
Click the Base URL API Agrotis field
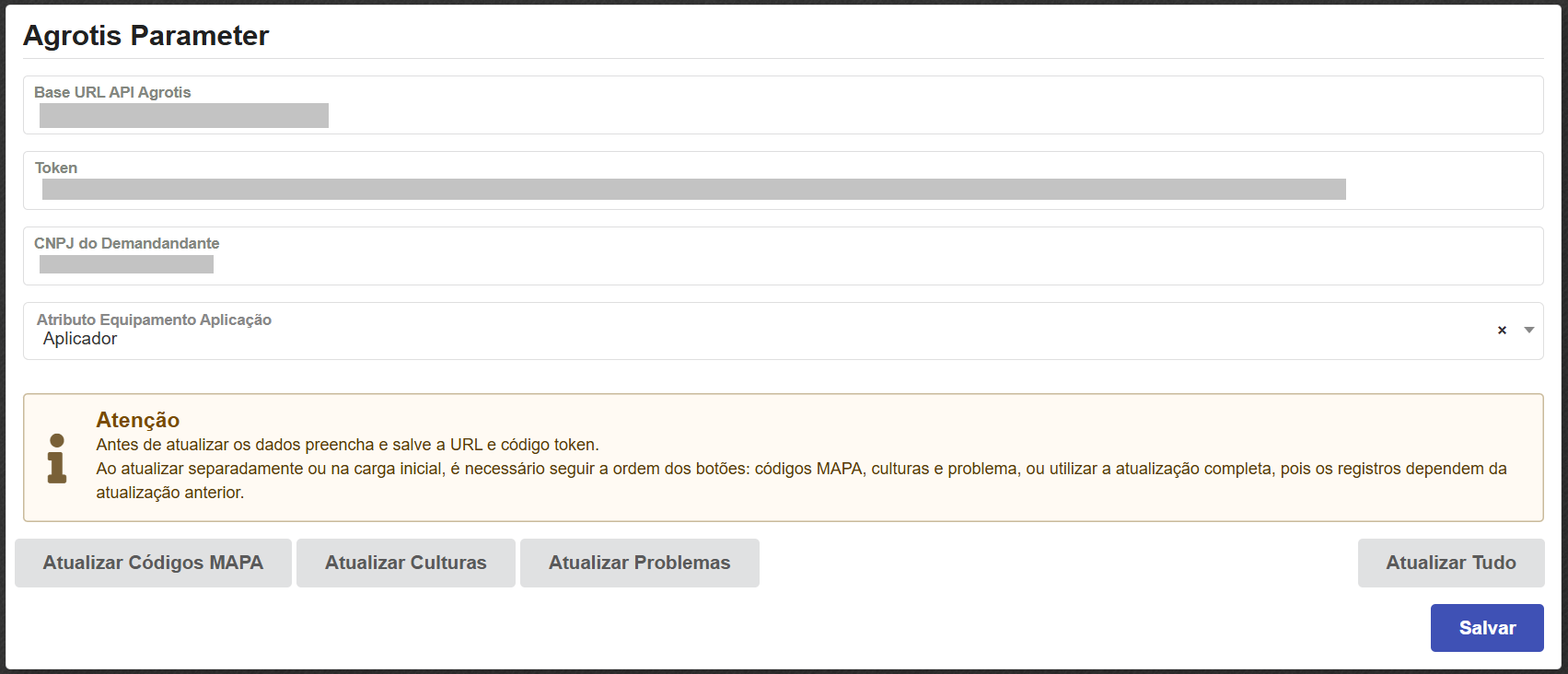(783, 115)
